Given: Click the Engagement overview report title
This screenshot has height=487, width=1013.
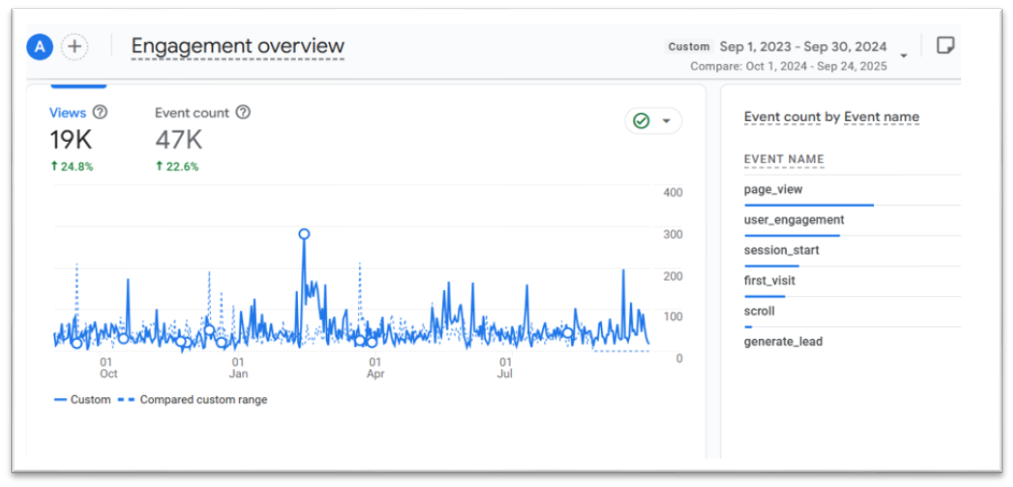Looking at the screenshot, I should click(238, 46).
